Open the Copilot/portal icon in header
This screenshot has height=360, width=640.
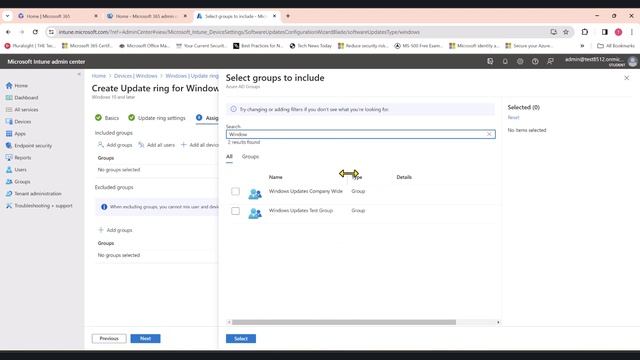[490, 62]
